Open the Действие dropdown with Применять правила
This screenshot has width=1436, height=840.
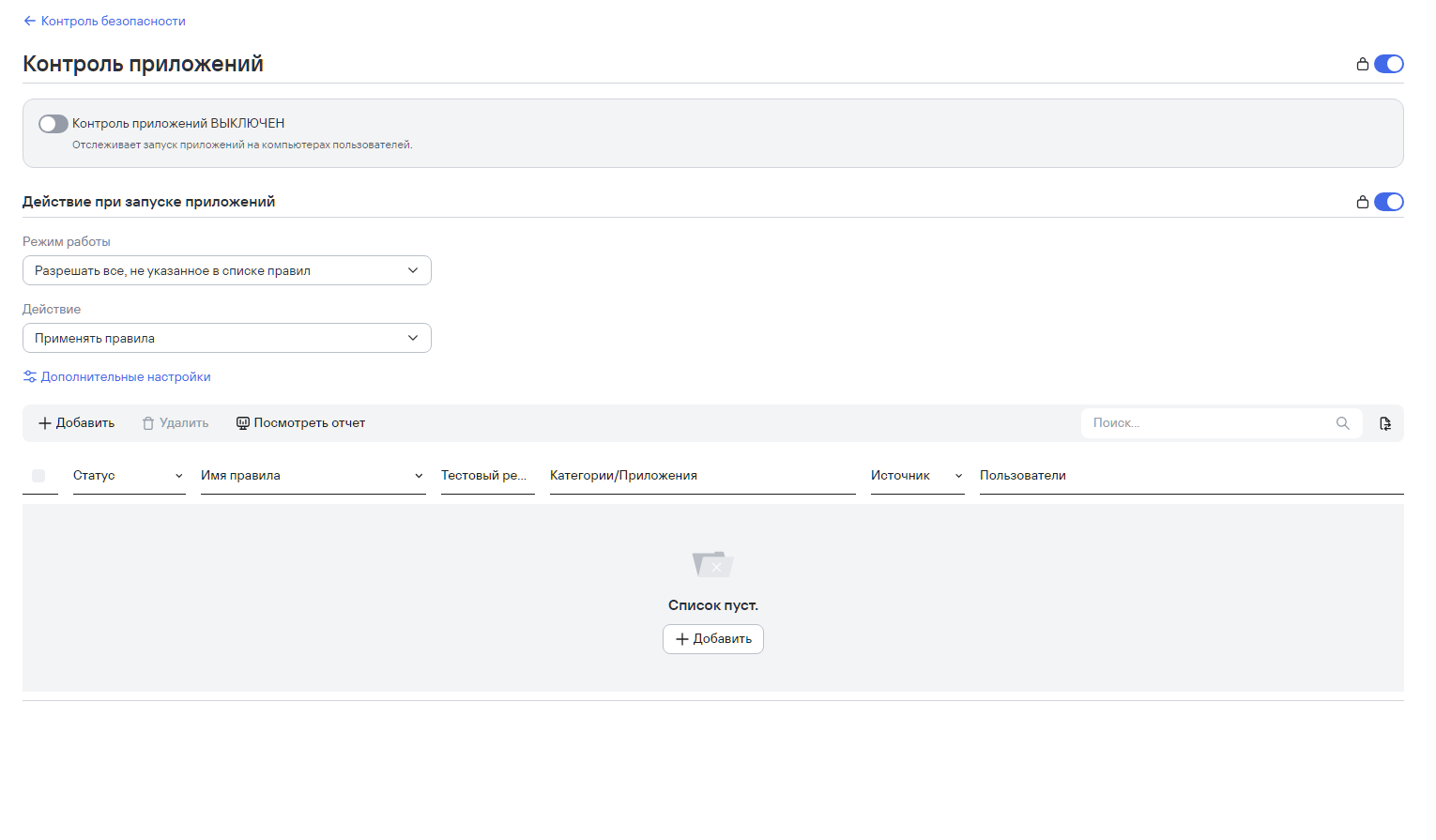[227, 338]
